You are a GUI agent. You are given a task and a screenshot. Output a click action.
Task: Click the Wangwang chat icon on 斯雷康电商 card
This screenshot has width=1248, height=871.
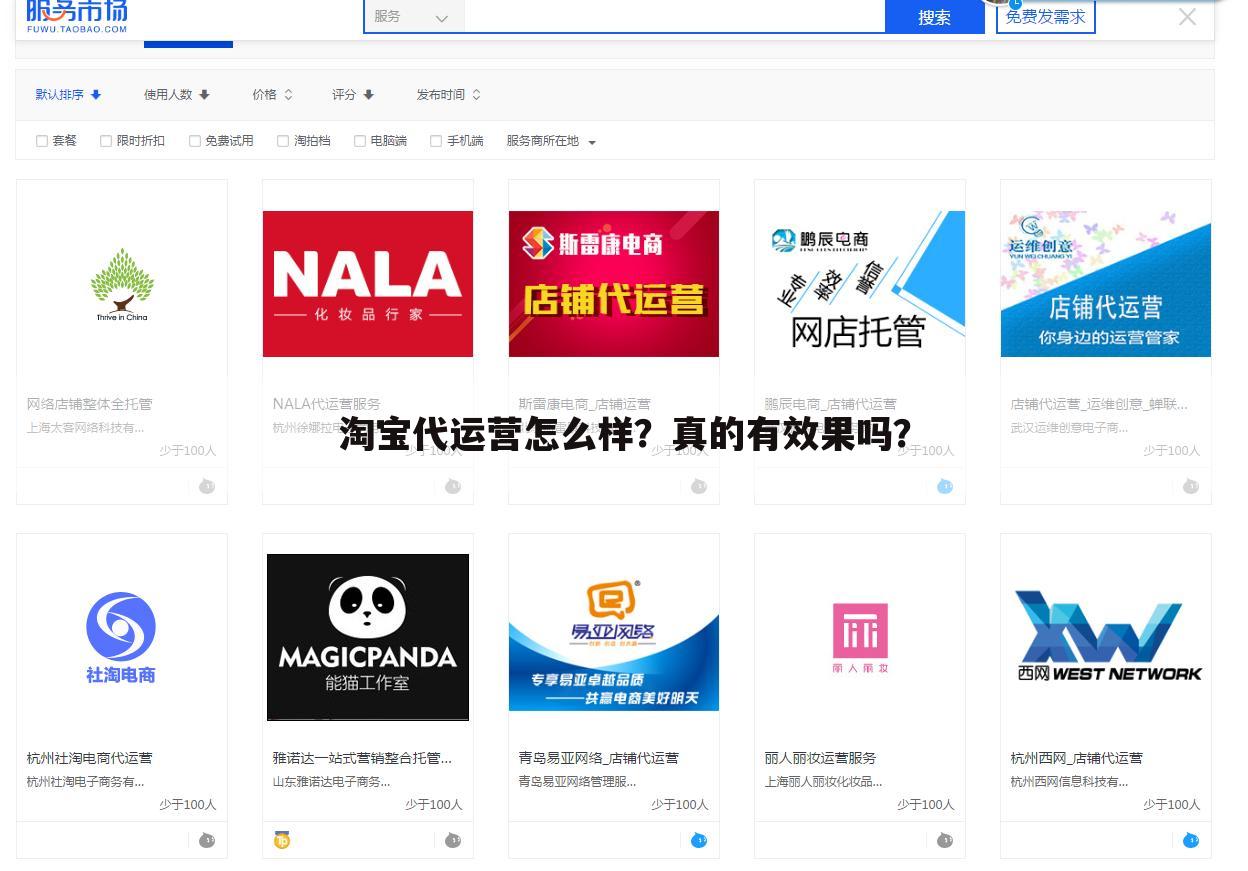coord(699,486)
